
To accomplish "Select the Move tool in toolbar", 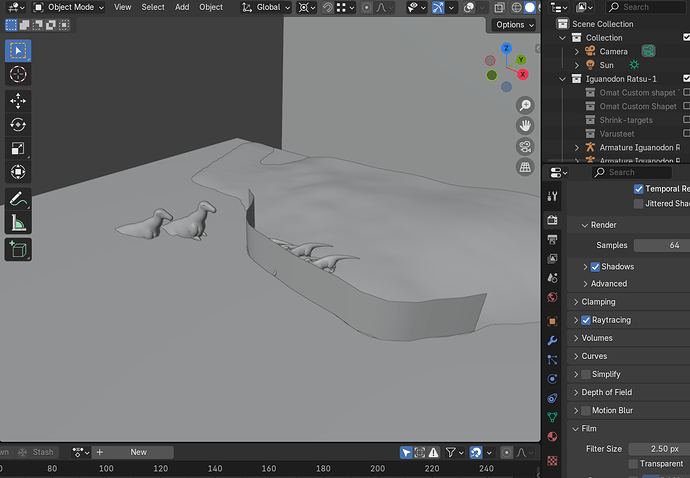I will pos(18,101).
